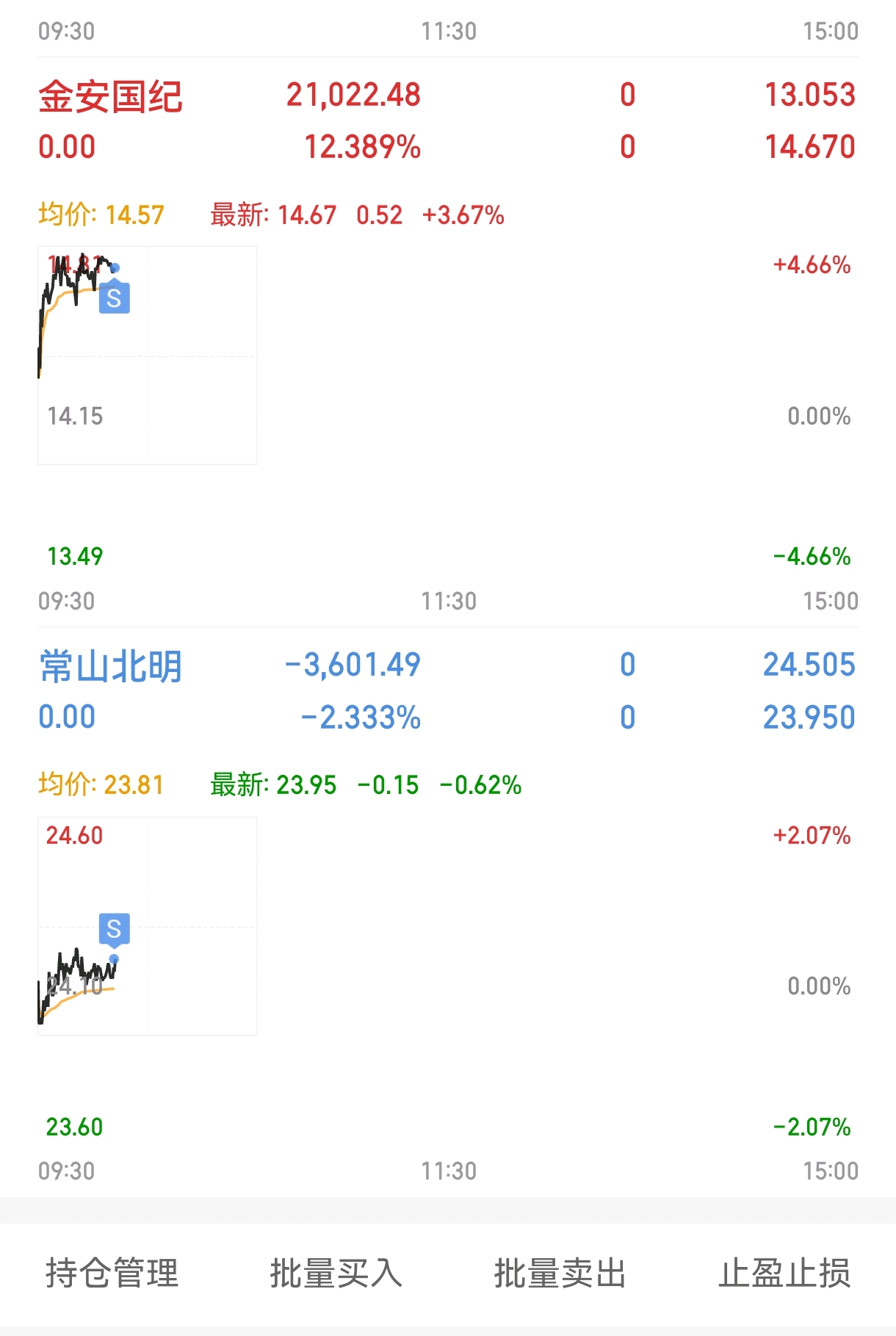Image resolution: width=896 pixels, height=1336 pixels.
Task: Tap 最新 23.95 latest price label
Action: coord(273,784)
